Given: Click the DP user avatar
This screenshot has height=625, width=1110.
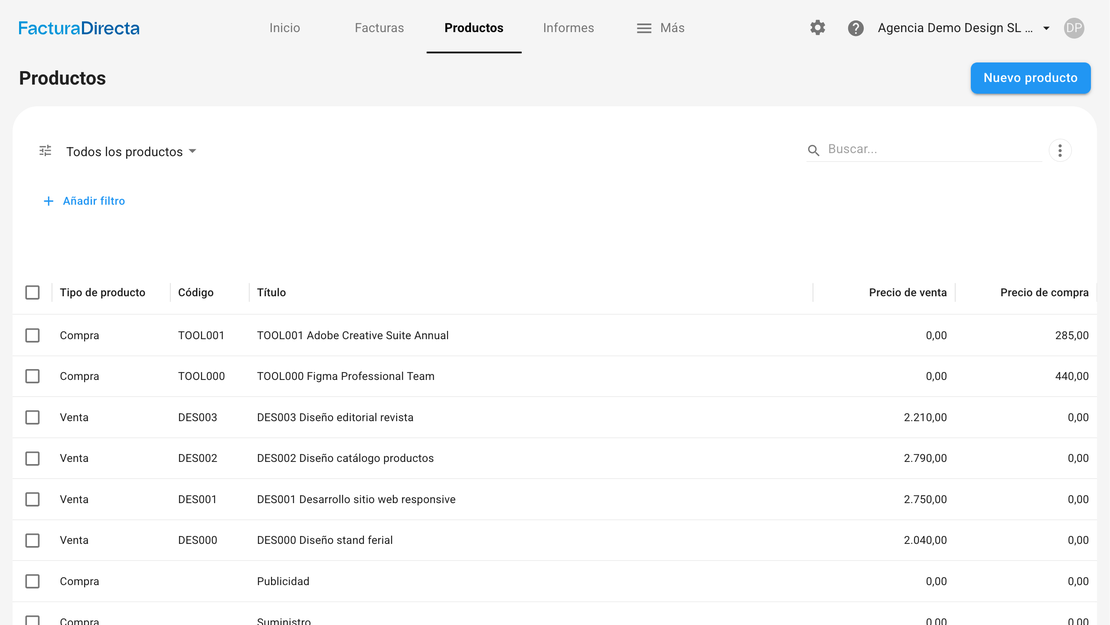Looking at the screenshot, I should pos(1074,28).
